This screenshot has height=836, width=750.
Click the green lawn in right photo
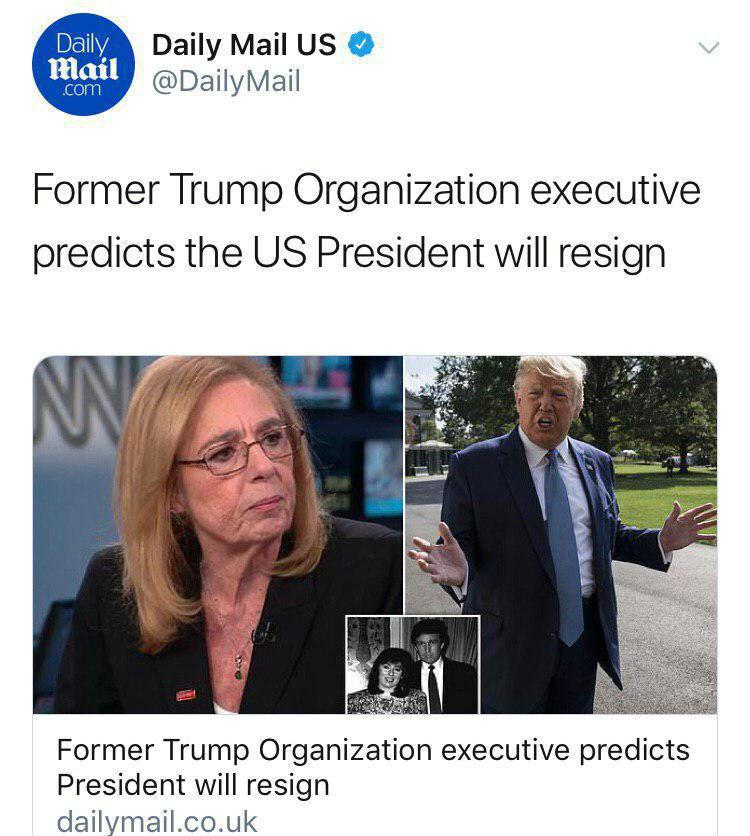pos(664,493)
